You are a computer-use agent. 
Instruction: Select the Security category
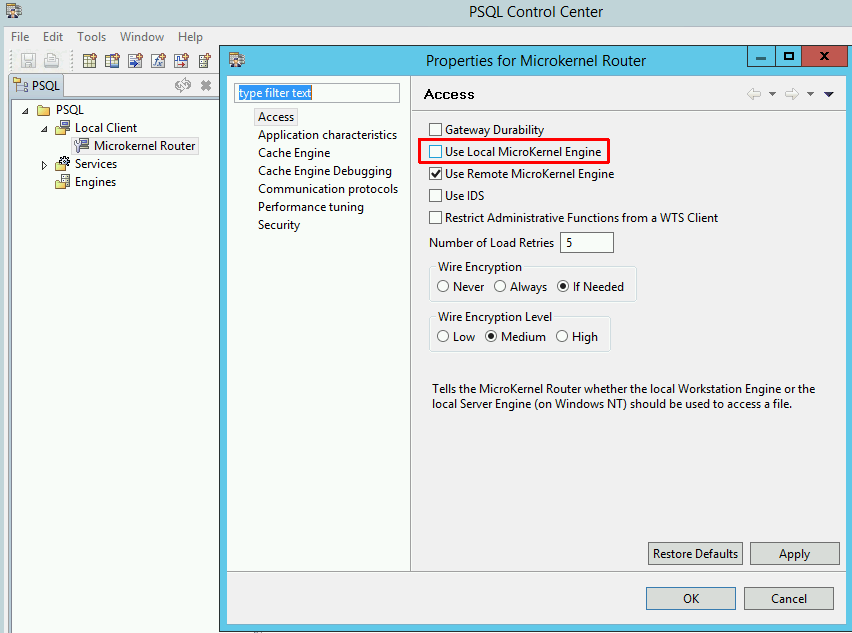coord(279,224)
